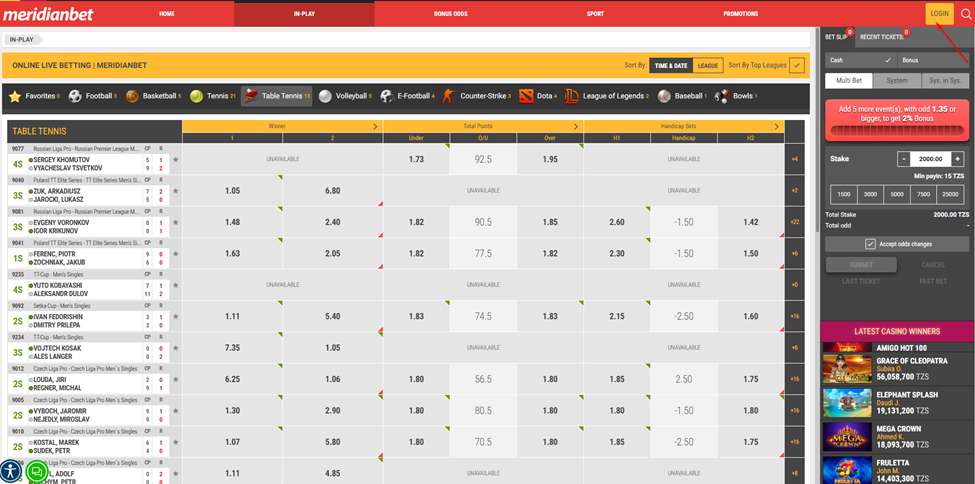Set stake preset to 5000

point(897,194)
